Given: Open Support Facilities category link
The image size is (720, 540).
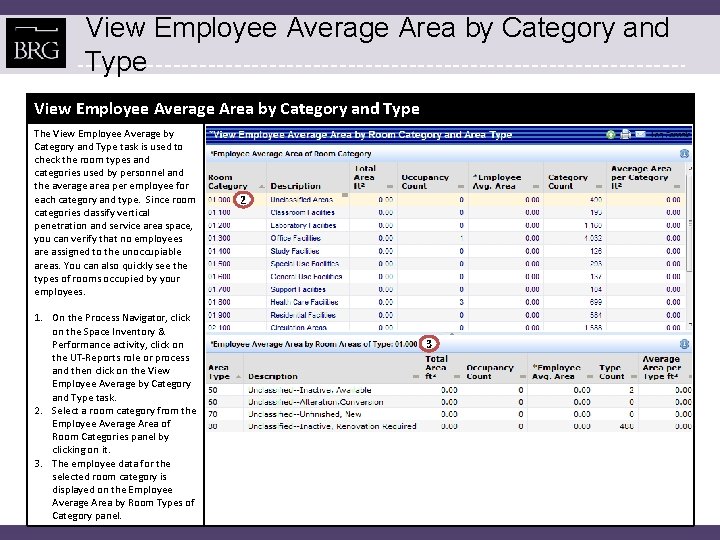Looking at the screenshot, I should (x=298, y=290).
